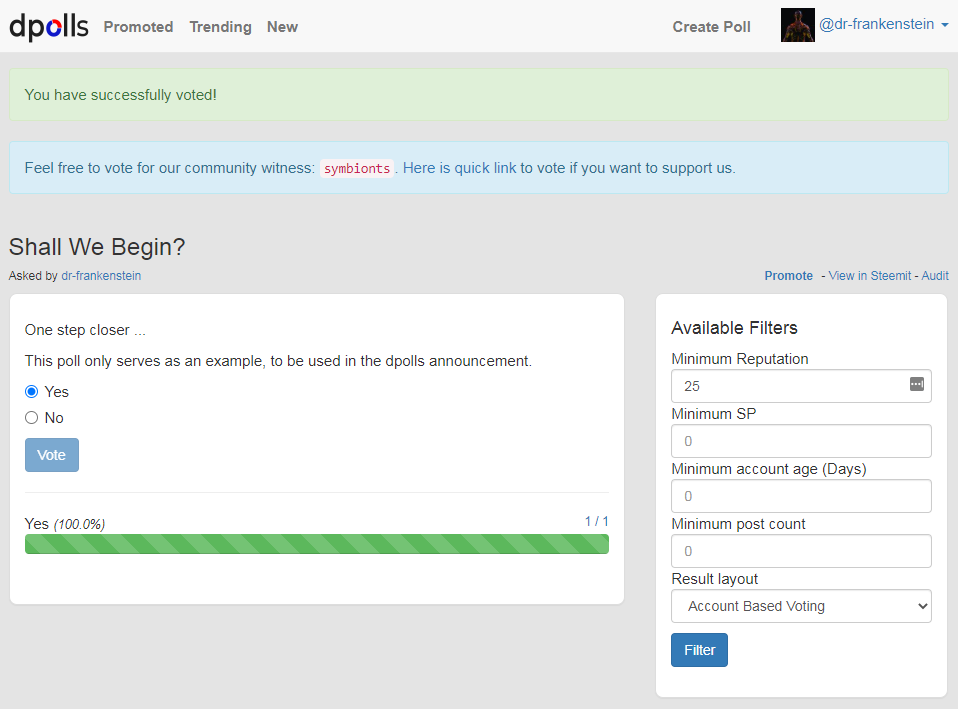This screenshot has width=958, height=709.
Task: Select the No radio option
Action: pyautogui.click(x=32, y=417)
